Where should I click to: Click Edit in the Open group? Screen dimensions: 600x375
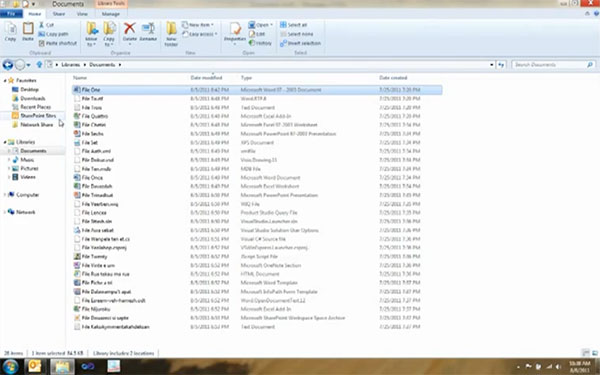(257, 34)
